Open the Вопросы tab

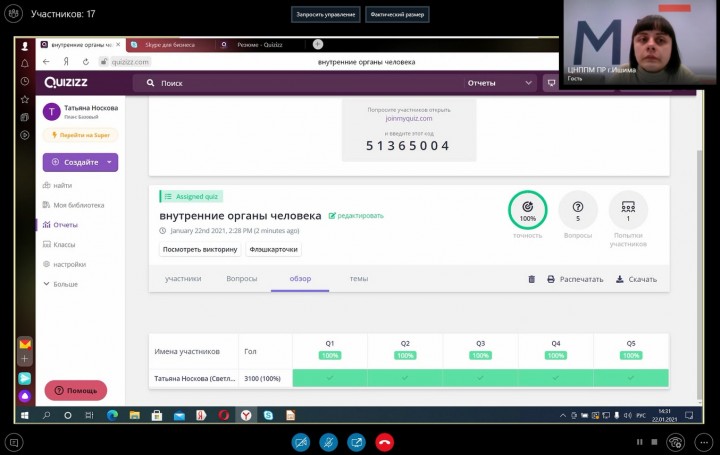point(242,279)
